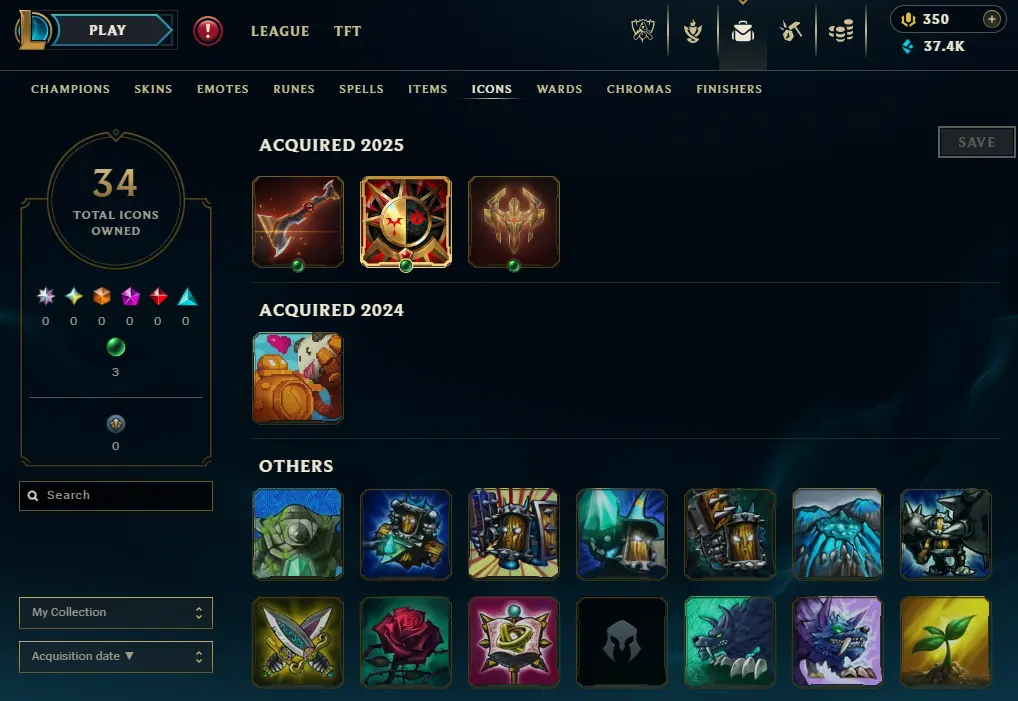Filter by orange cube gem rarity
1018x701 pixels.
pos(102,297)
